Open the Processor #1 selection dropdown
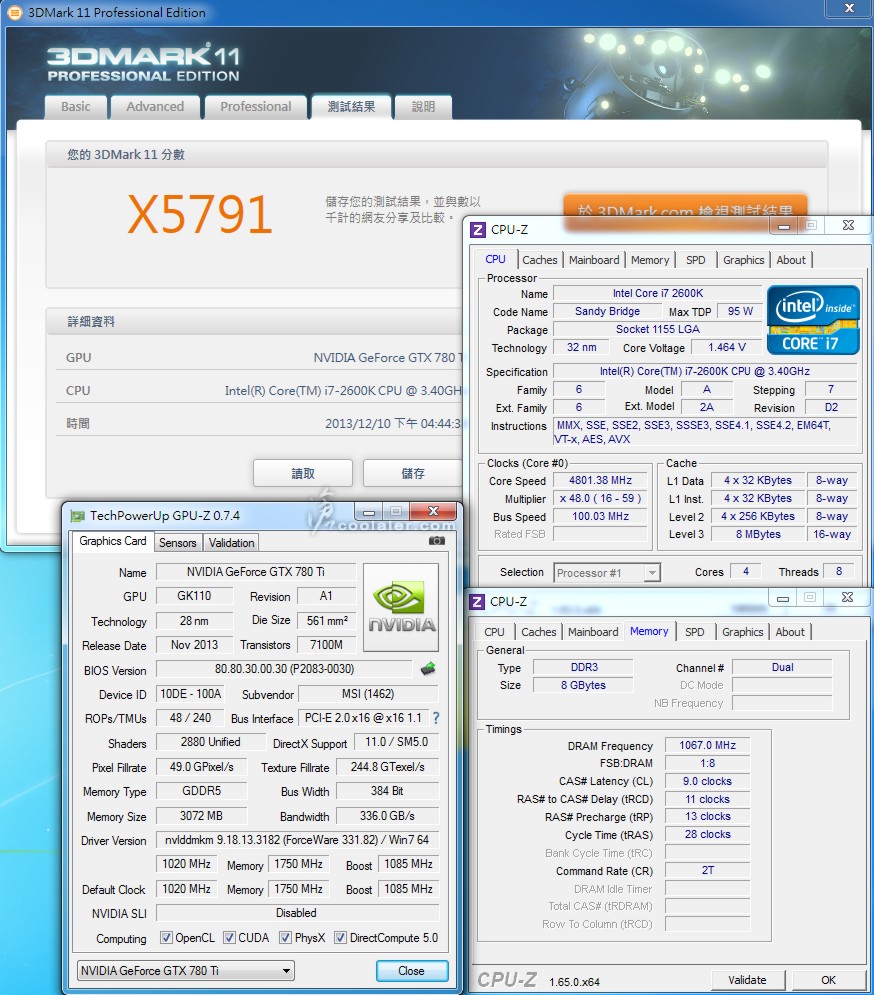Viewport: 874px width, 995px height. click(607, 573)
